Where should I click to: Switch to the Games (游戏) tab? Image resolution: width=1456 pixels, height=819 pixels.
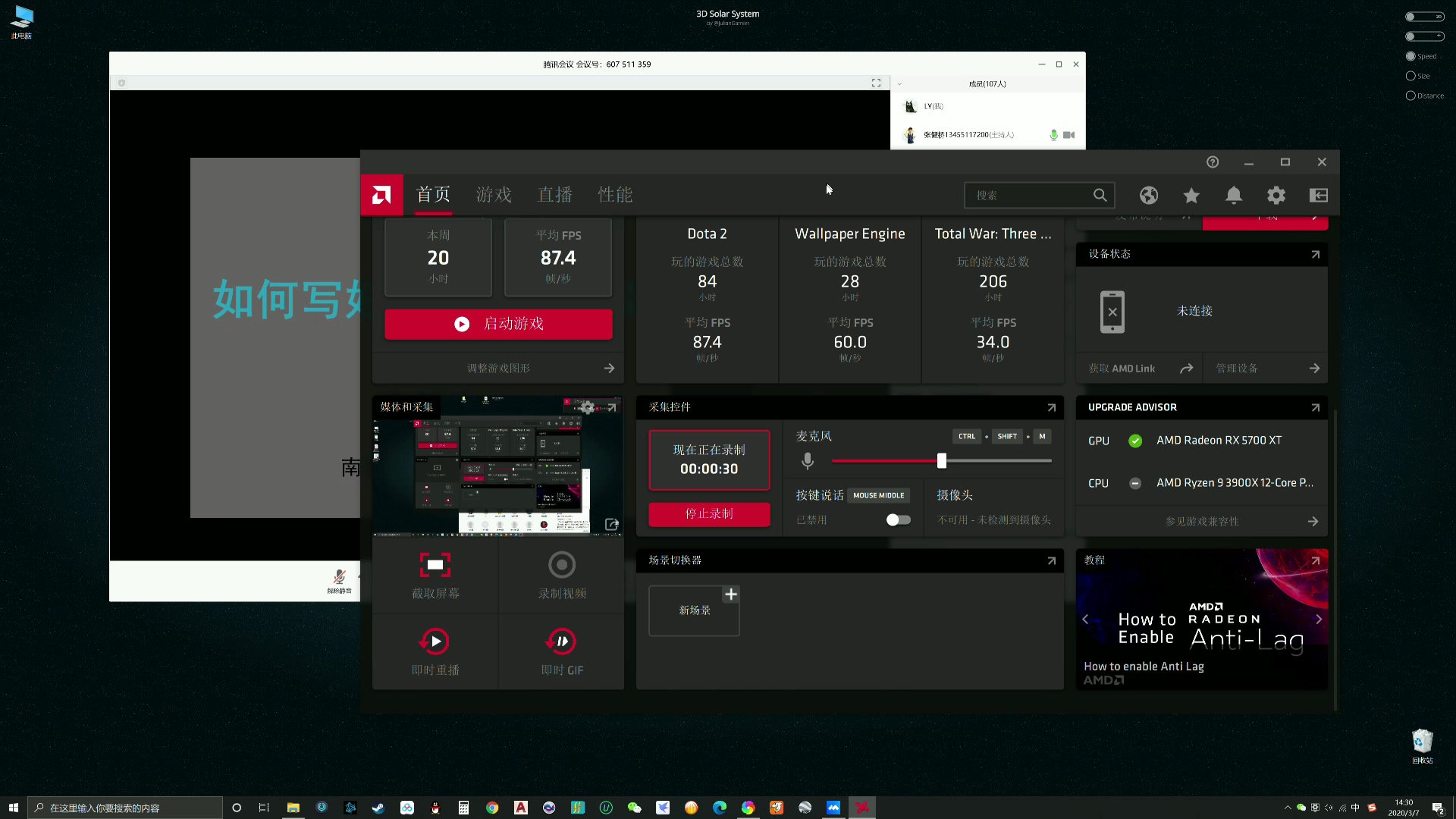(494, 195)
